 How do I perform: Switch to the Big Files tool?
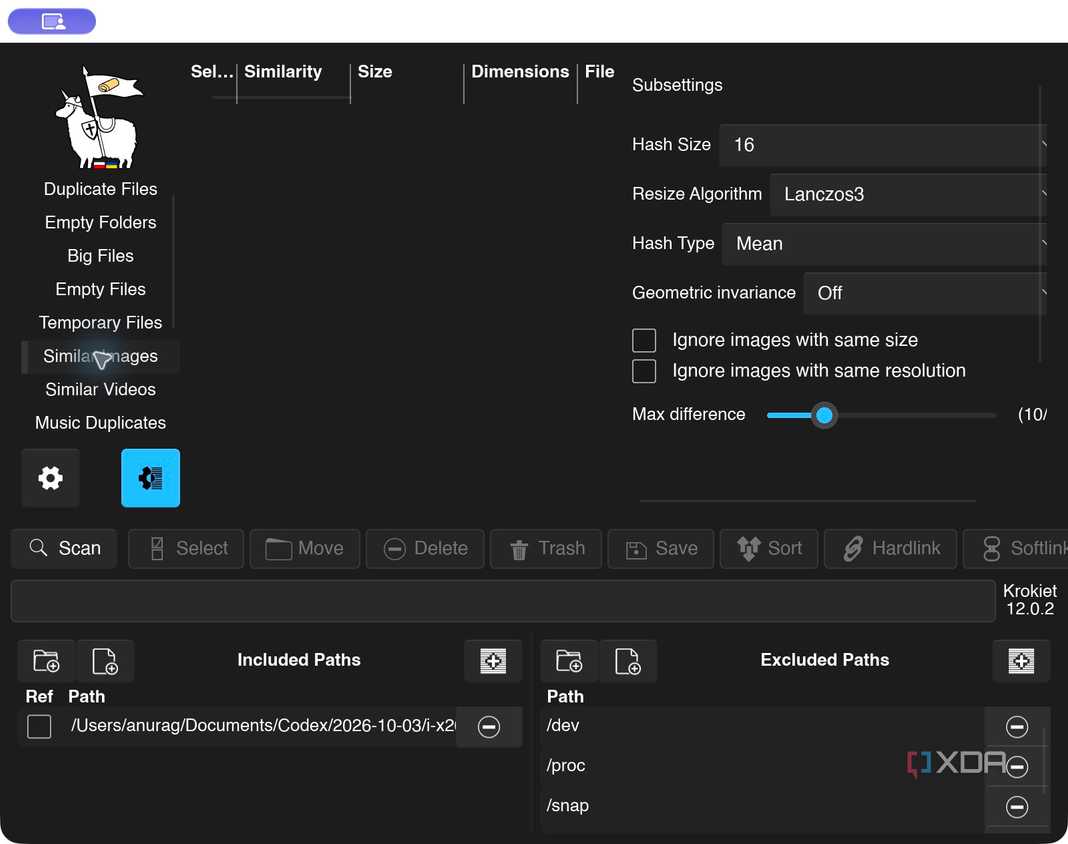[100, 255]
